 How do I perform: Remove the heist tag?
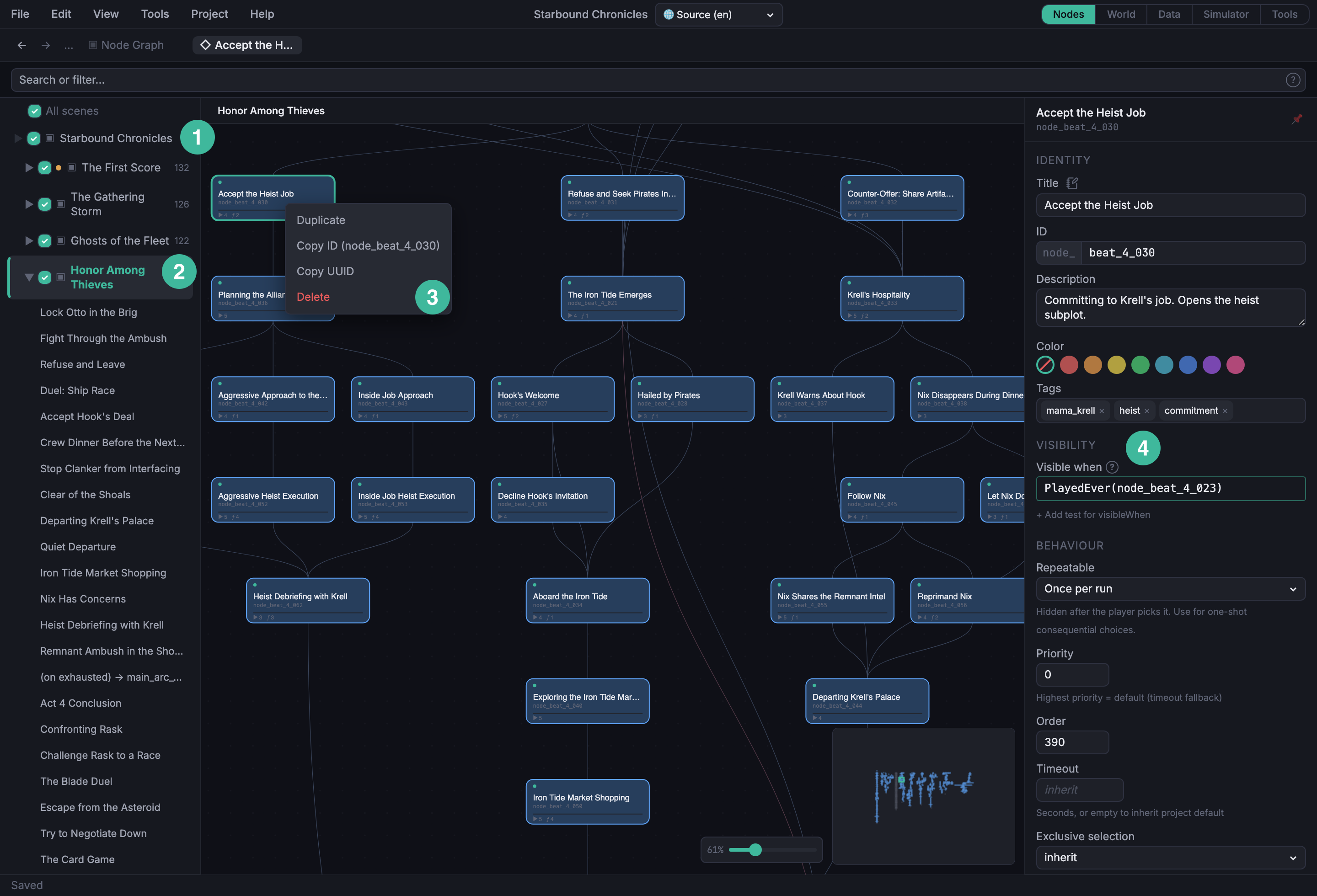point(1147,411)
